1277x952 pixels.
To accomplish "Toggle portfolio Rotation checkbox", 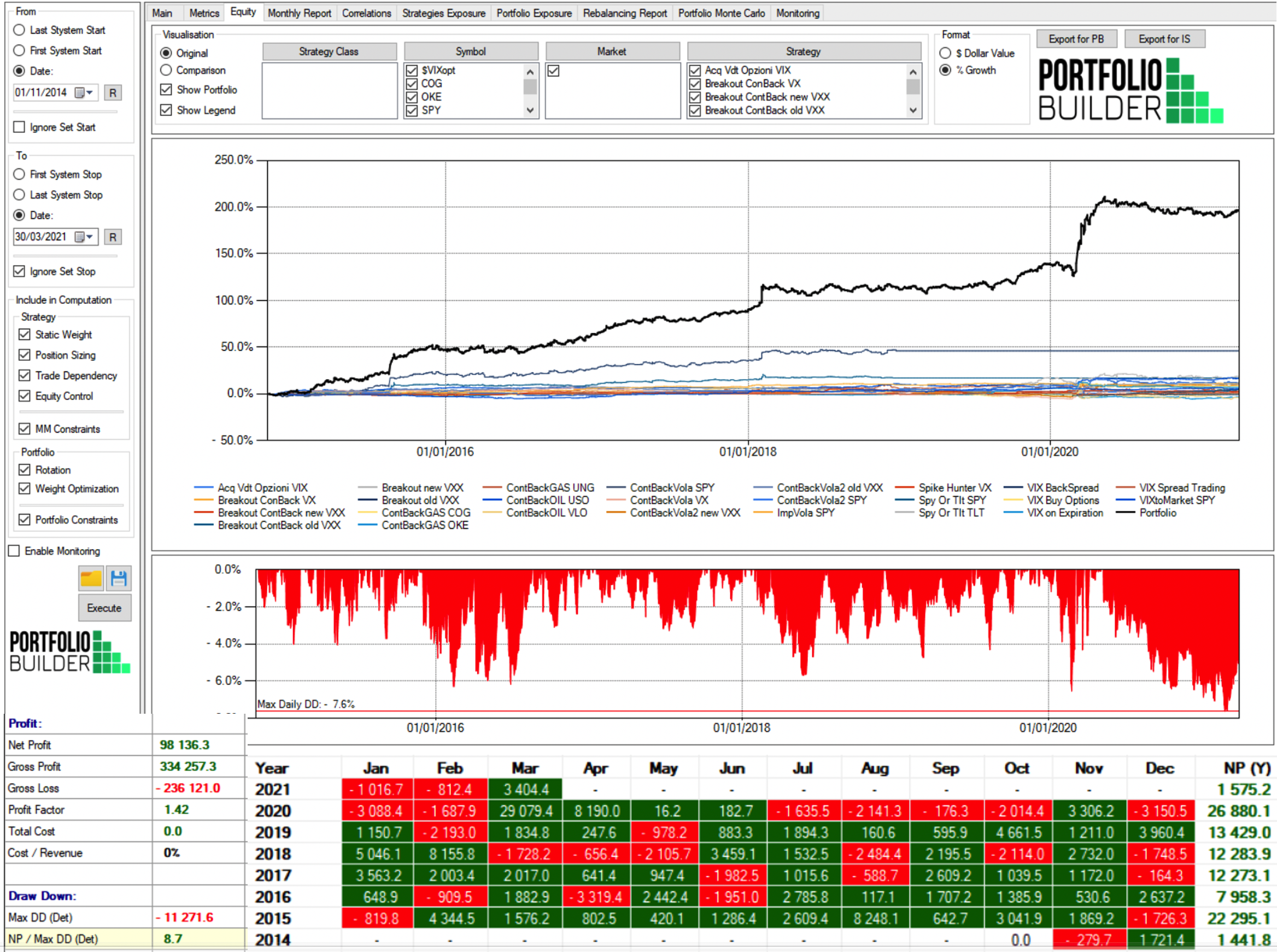I will 24,469.
